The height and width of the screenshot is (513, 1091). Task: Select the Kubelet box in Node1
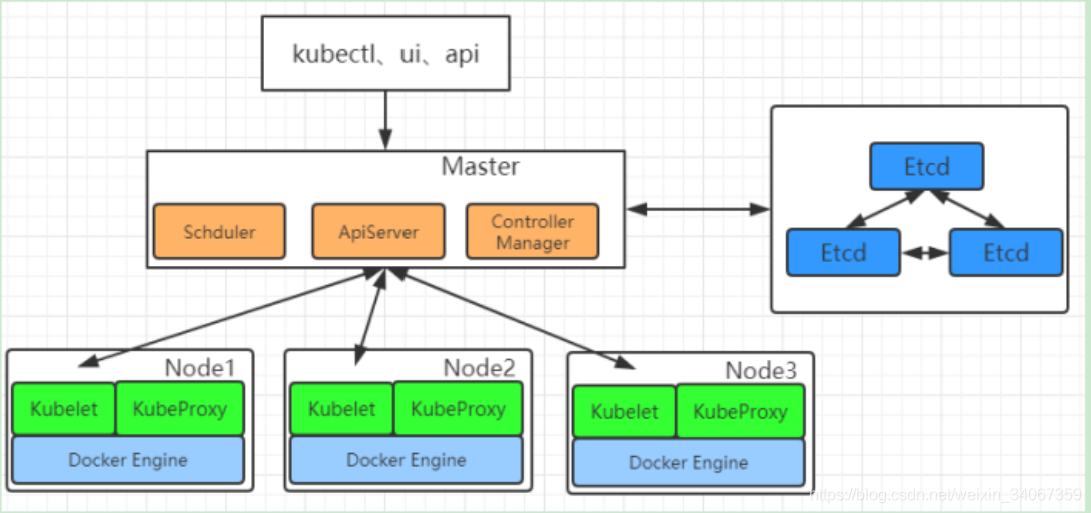[x=63, y=409]
